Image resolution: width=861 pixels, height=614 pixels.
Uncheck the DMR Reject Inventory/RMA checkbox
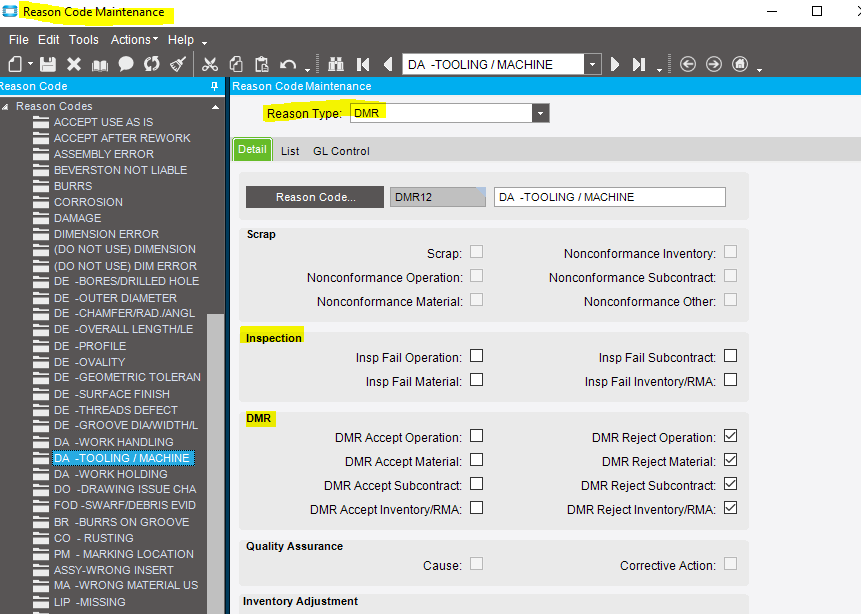(730, 508)
